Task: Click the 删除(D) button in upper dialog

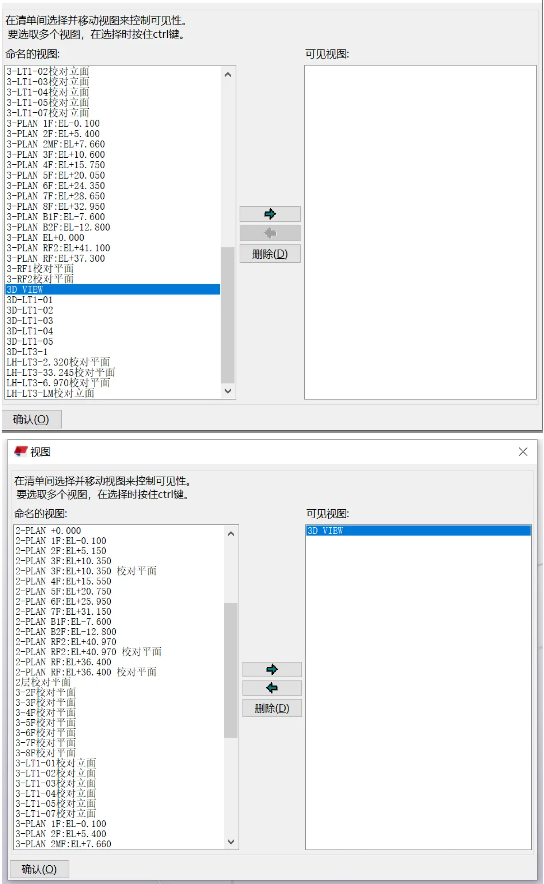Action: coord(270,254)
